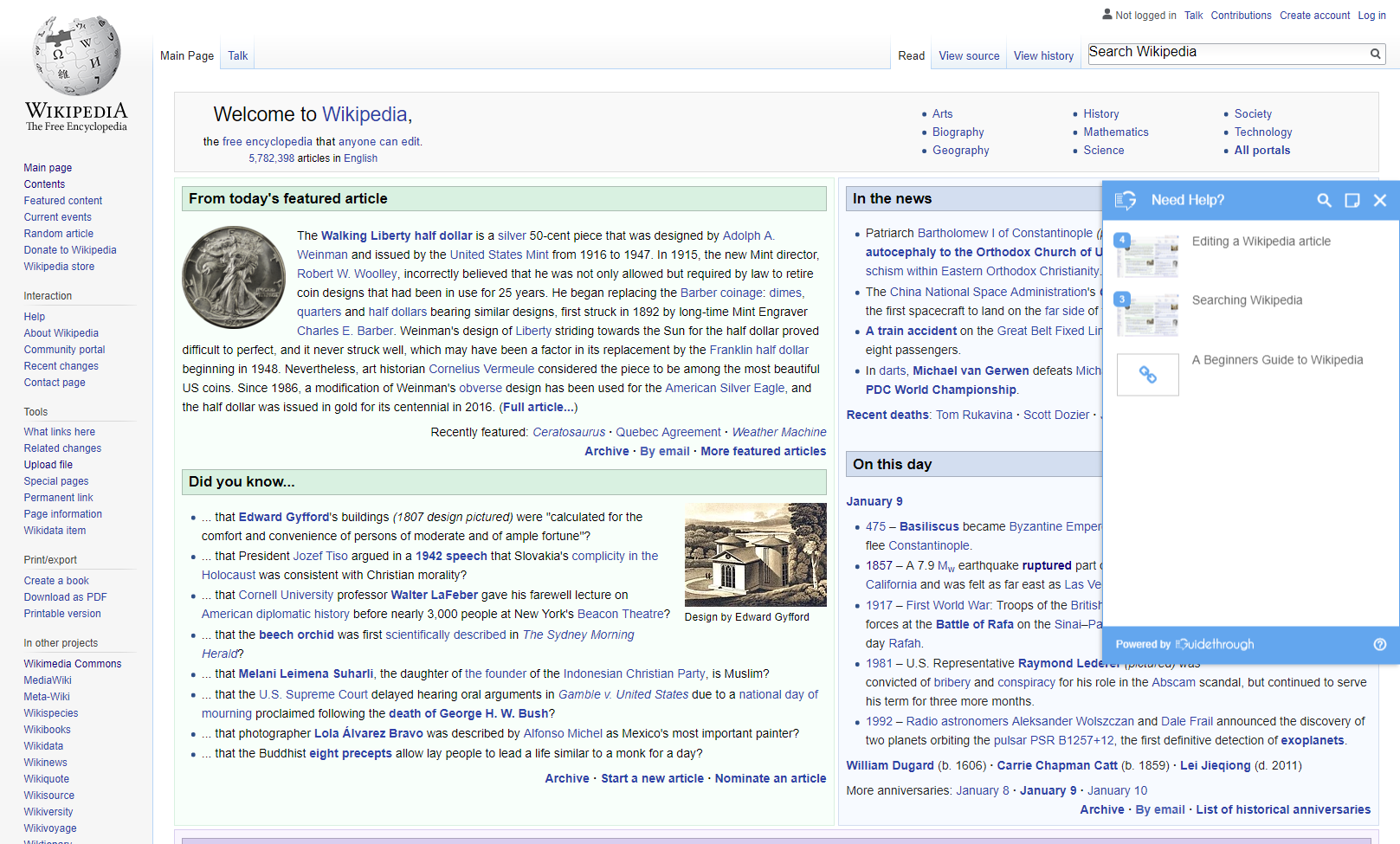Open the View source tab
This screenshot has height=844, width=1400.
tap(969, 55)
